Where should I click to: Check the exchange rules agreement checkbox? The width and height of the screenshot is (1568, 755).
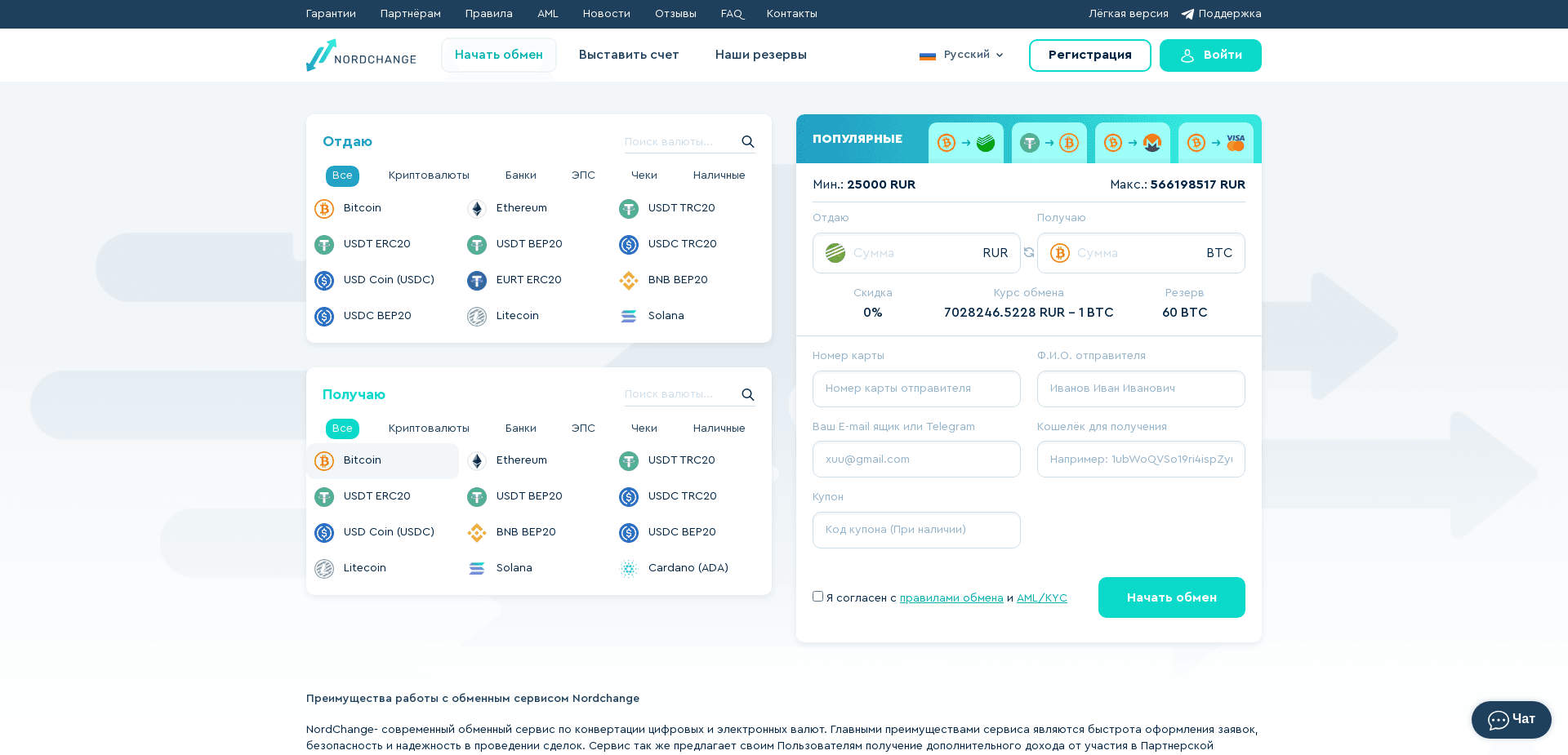click(x=817, y=597)
